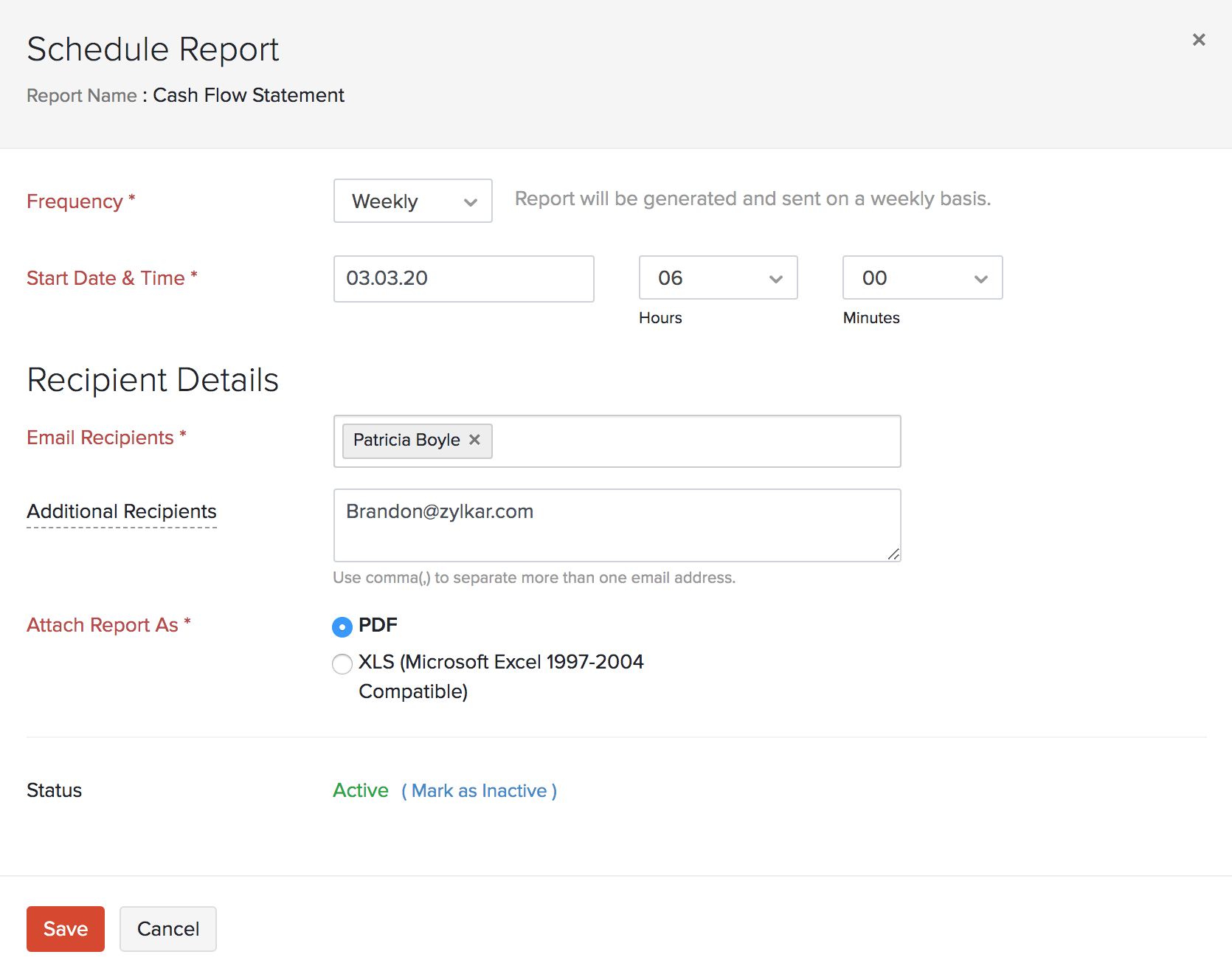Click the Active status text
The image size is (1232, 977).
(x=360, y=790)
